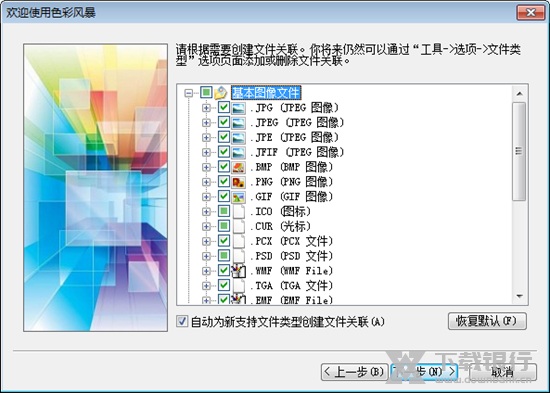
Task: Proceed with the 下一步(N) button
Action: (424, 372)
